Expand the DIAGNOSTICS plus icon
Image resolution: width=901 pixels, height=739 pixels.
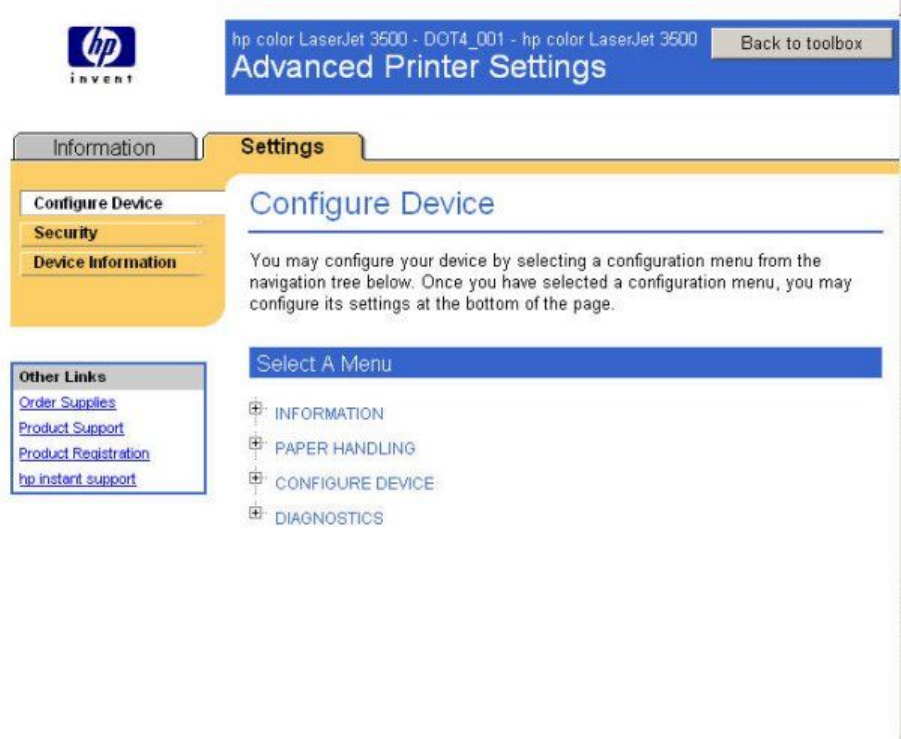click(256, 513)
